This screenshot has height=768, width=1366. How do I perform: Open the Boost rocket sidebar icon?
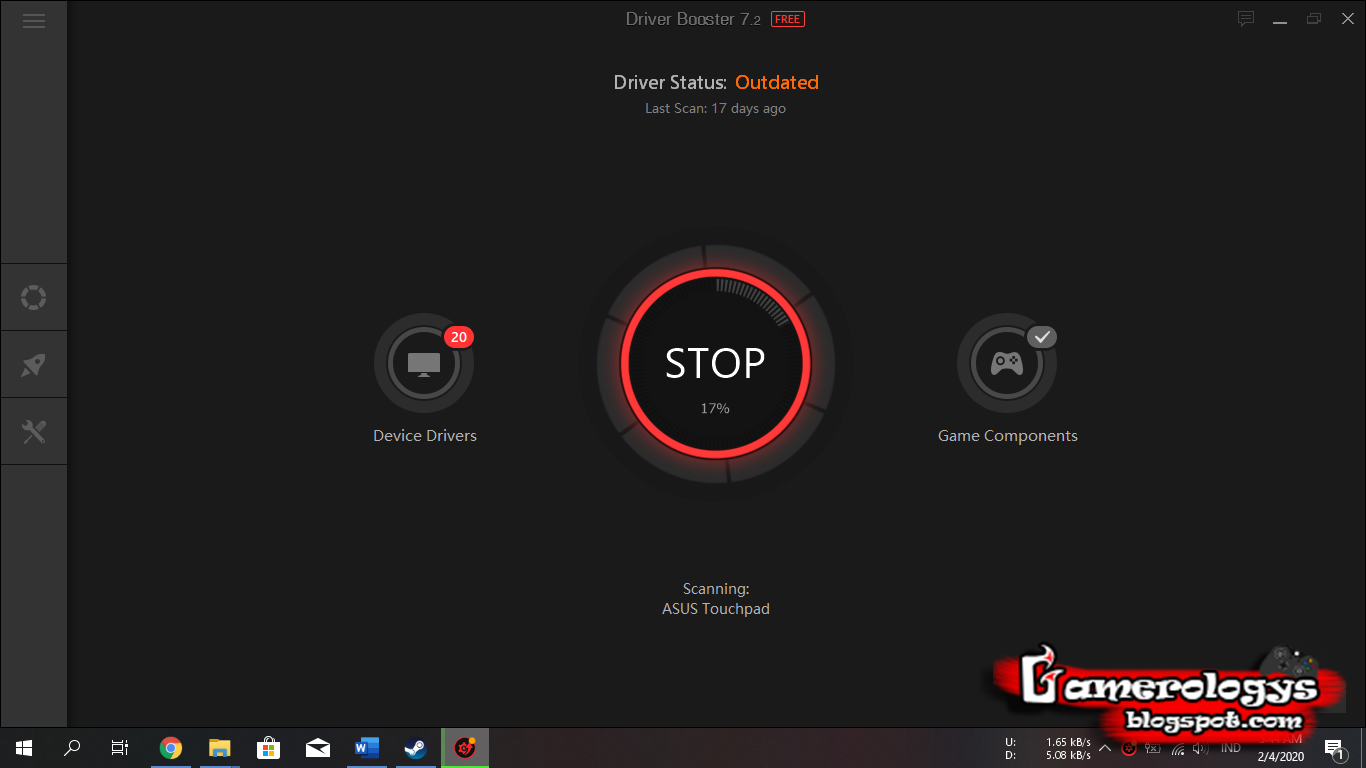pyautogui.click(x=34, y=365)
